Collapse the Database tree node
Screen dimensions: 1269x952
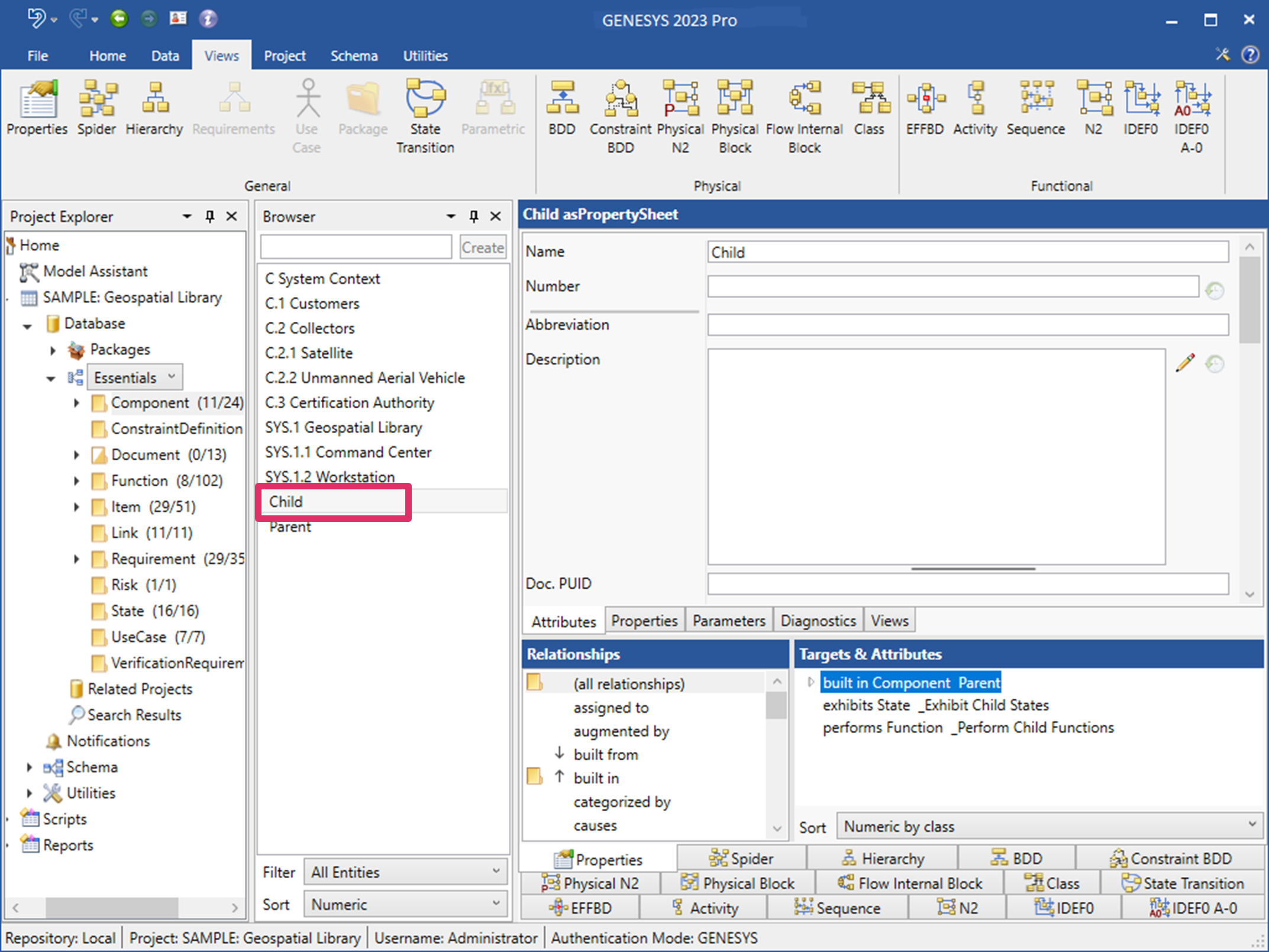(27, 324)
